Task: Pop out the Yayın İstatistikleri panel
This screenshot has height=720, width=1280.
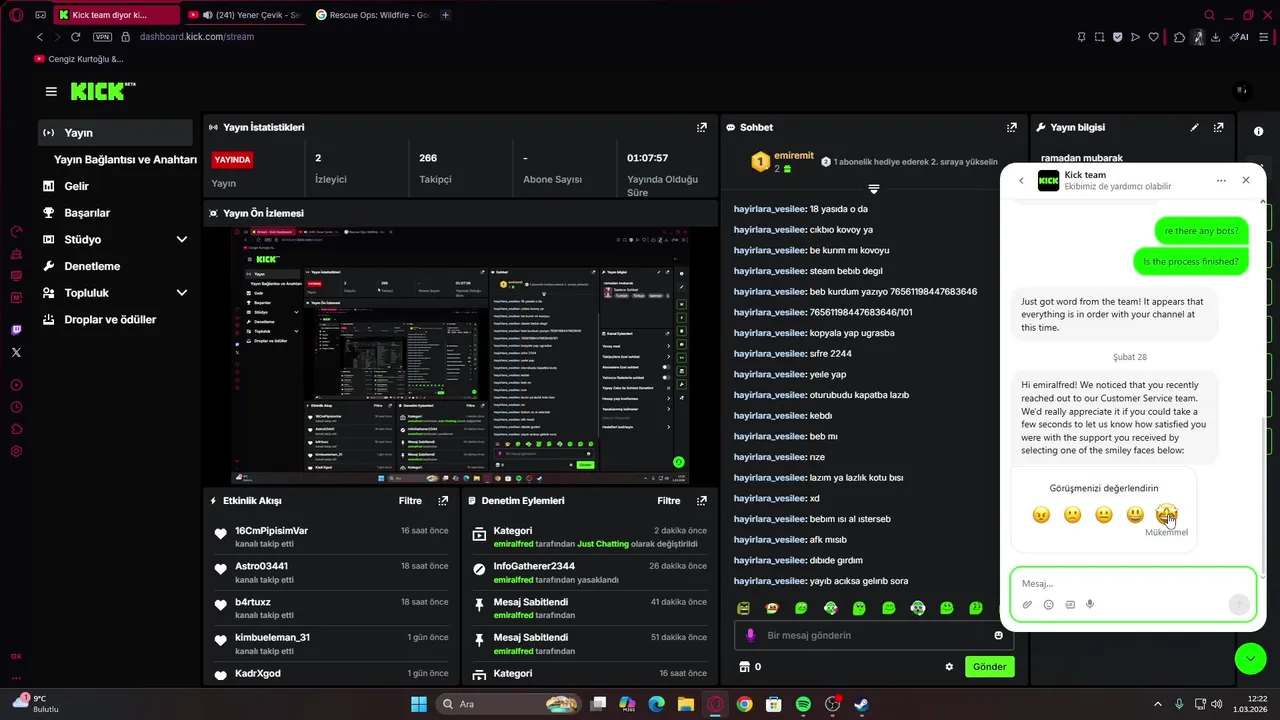Action: (702, 127)
